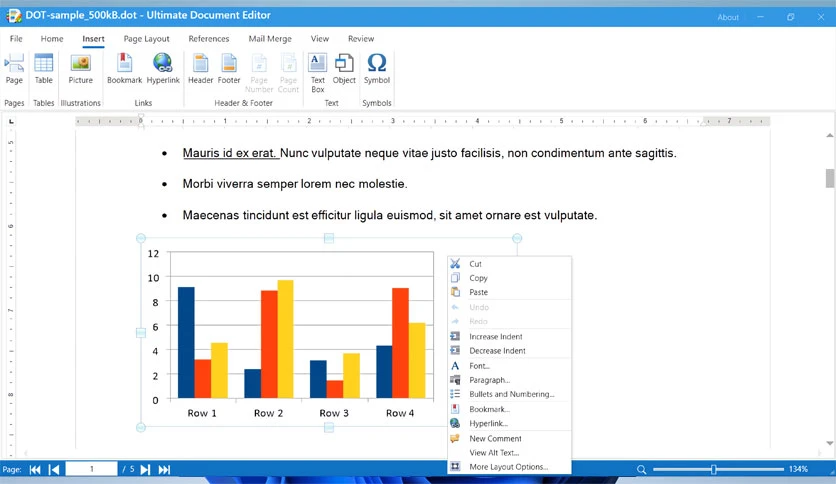The width and height of the screenshot is (836, 484).
Task: Click the zoom magnifier icon
Action: 641,470
